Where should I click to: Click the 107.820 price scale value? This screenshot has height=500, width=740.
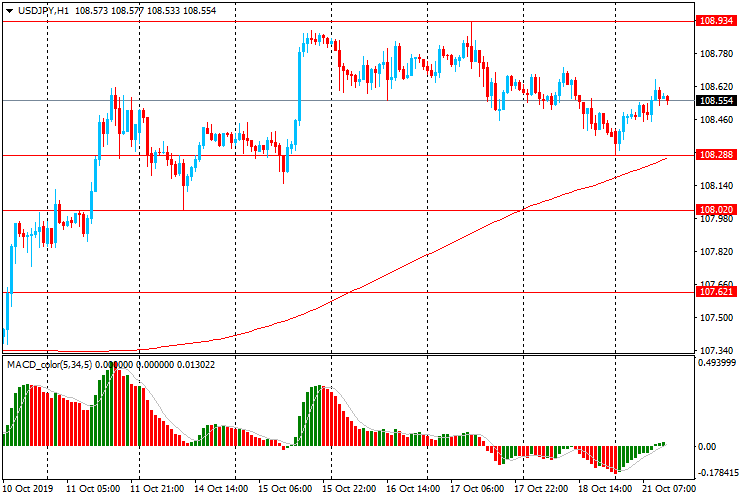click(x=716, y=252)
